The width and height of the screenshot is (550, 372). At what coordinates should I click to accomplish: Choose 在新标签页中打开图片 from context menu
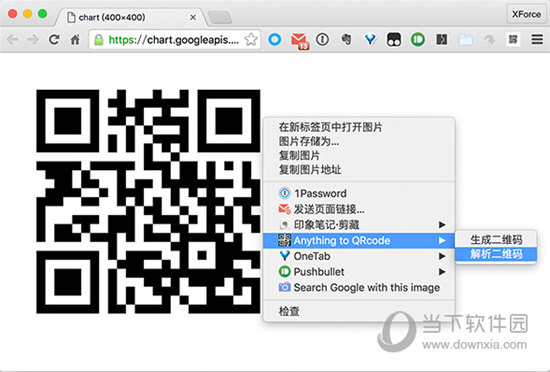(359, 127)
